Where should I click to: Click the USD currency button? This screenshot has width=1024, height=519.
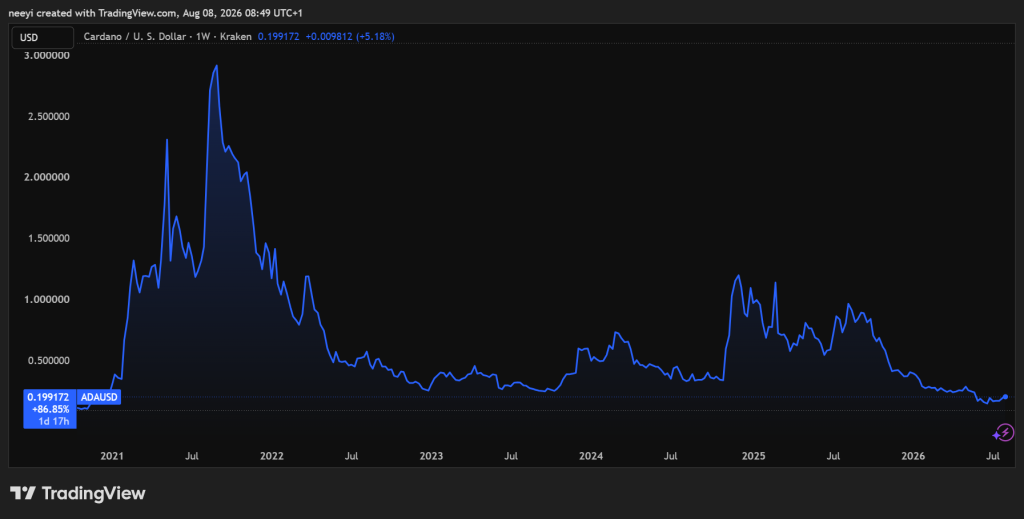[42, 37]
